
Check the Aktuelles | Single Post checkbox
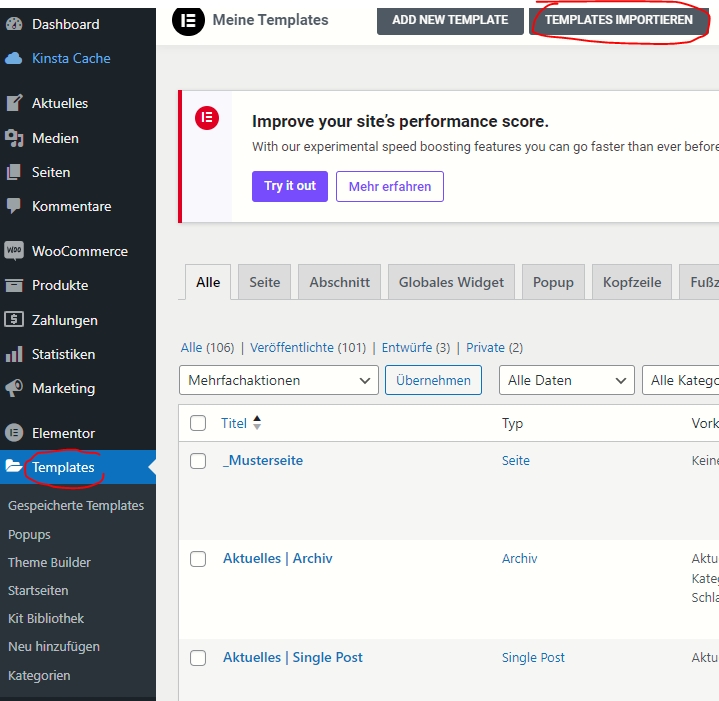click(198, 658)
